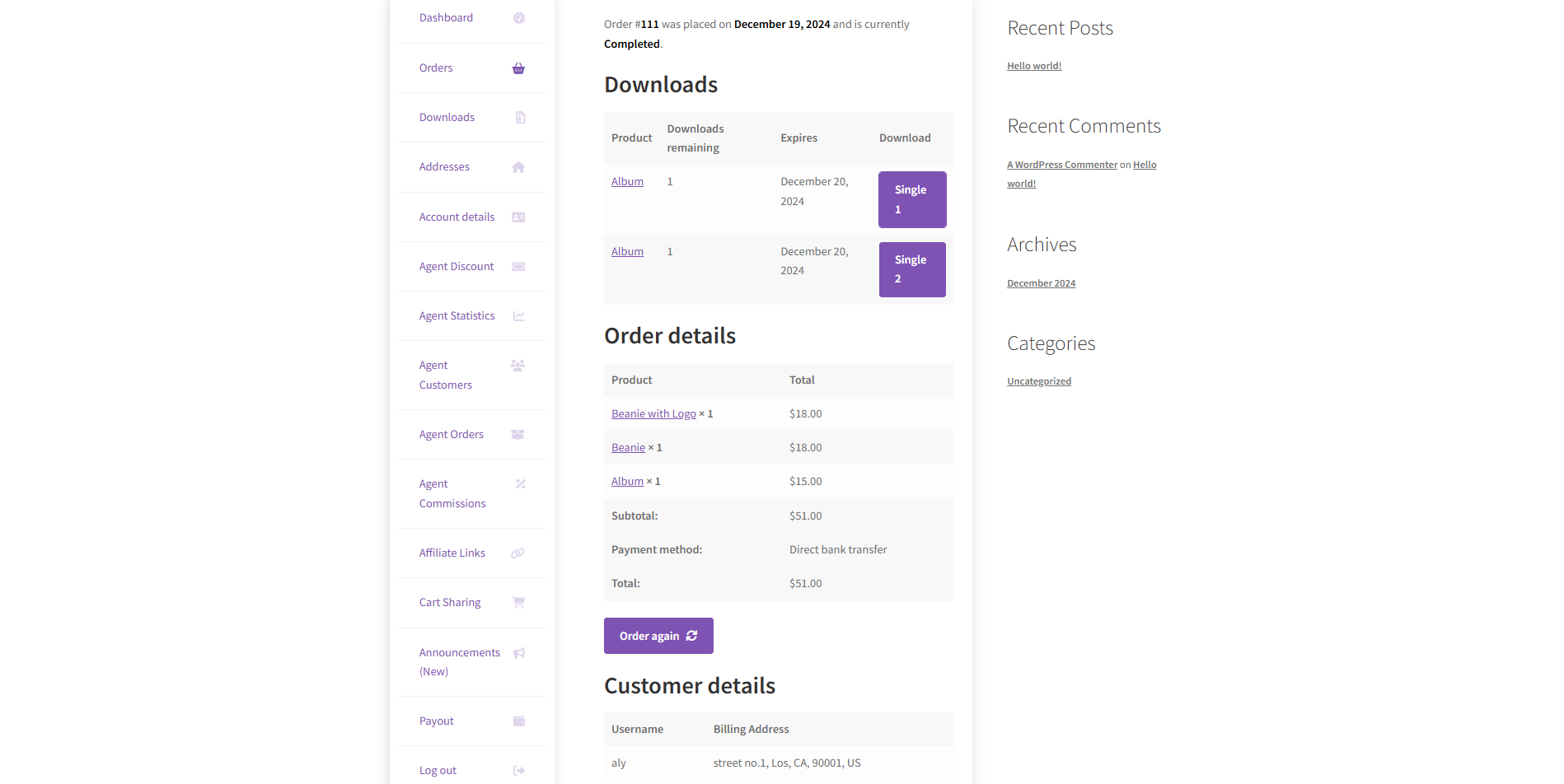
Task: Open Agent Customers menu entry
Action: pos(446,376)
